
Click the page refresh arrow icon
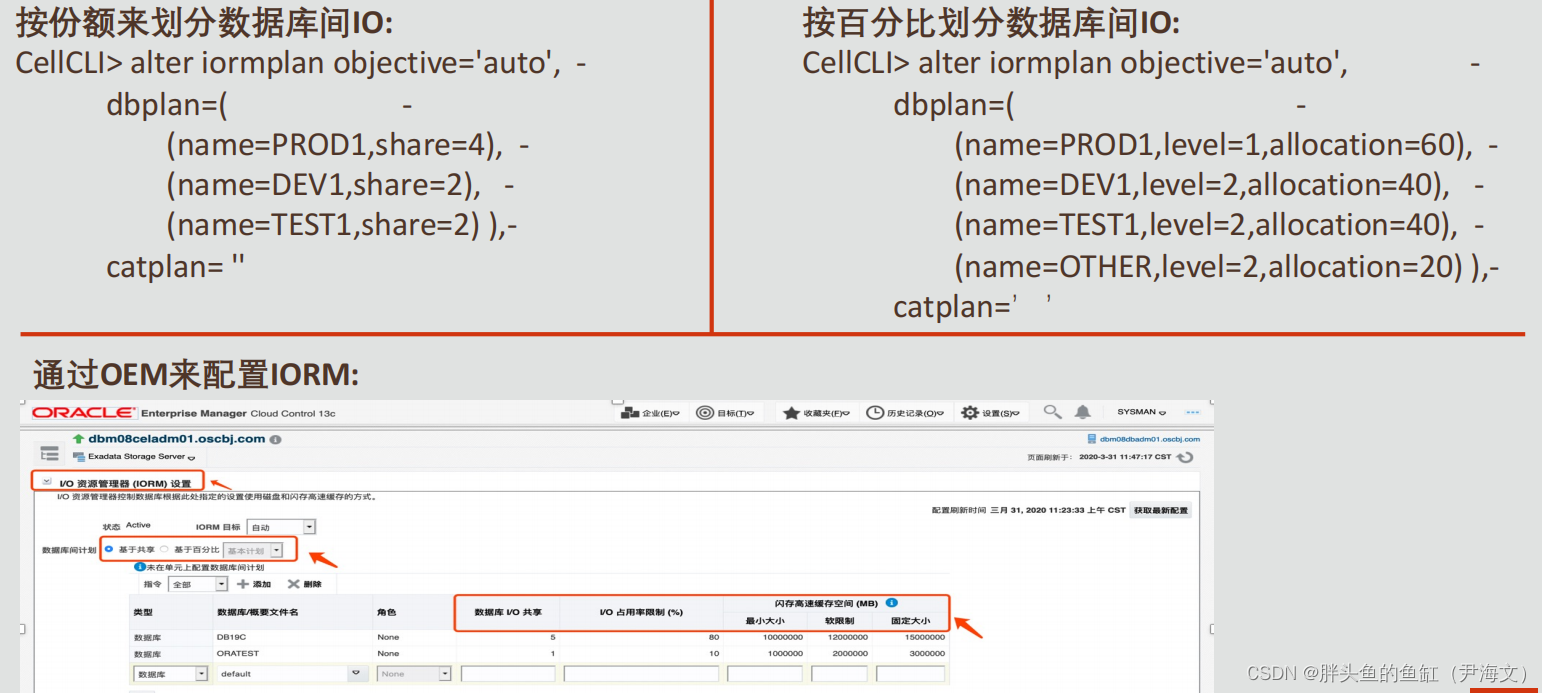click(1185, 457)
